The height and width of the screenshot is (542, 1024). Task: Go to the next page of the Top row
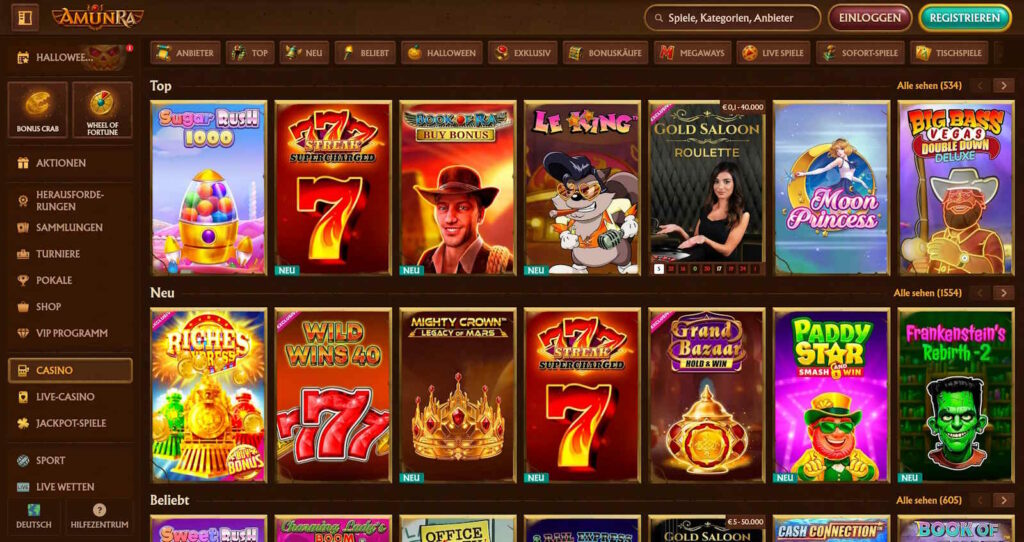tap(1003, 86)
